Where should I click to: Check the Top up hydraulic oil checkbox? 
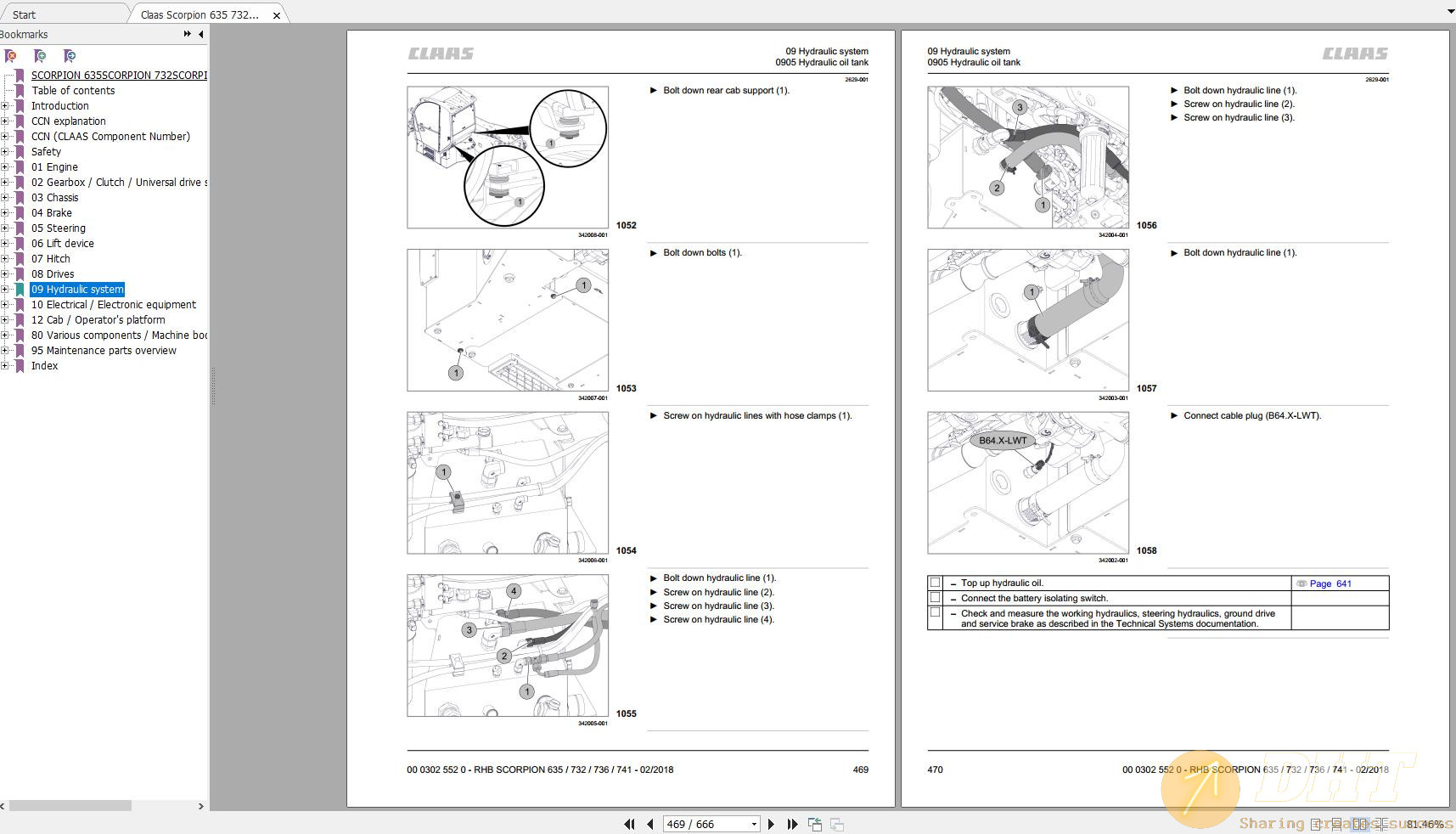pyautogui.click(x=935, y=583)
